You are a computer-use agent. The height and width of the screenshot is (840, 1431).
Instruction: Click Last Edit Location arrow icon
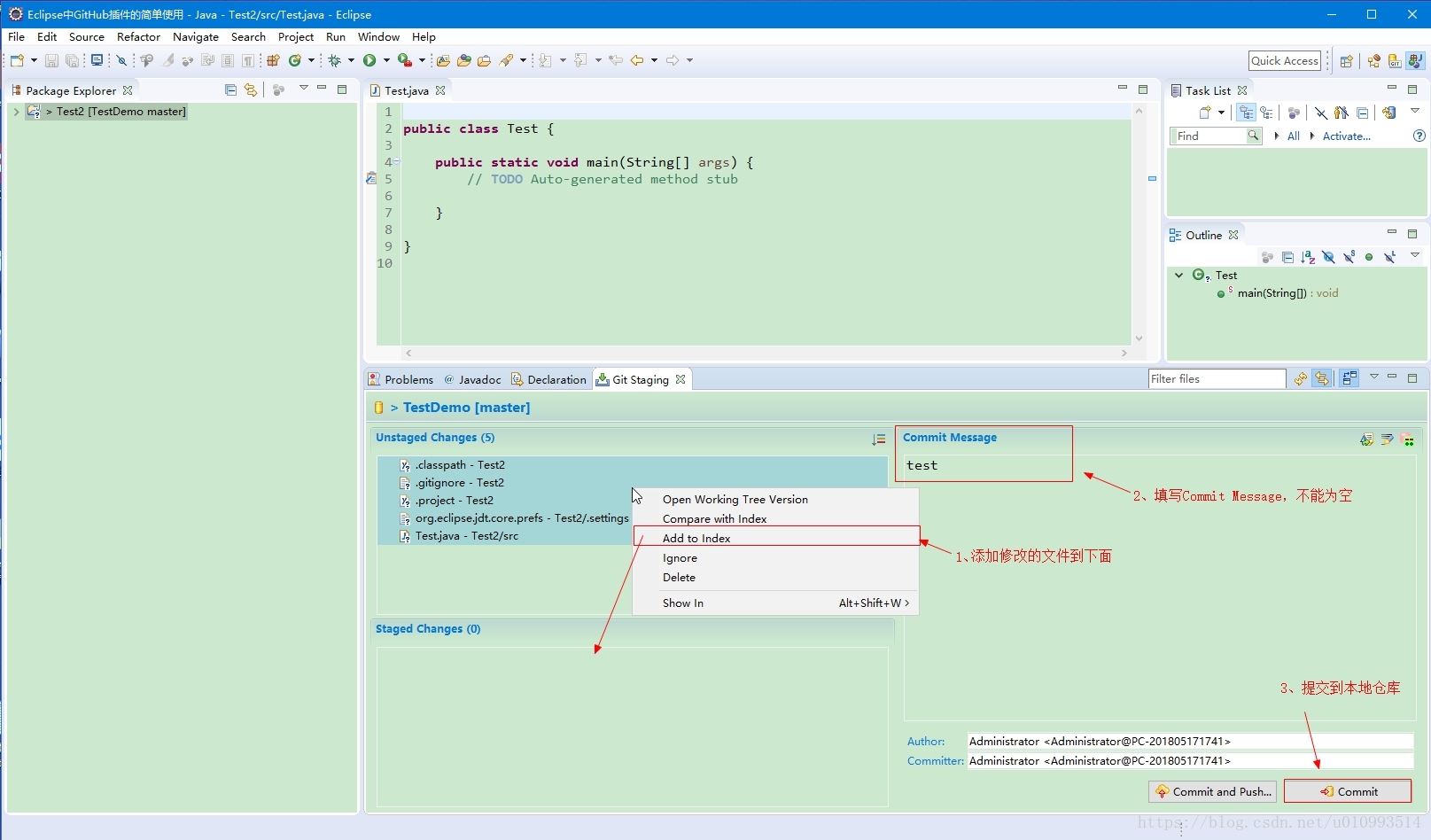tap(616, 60)
